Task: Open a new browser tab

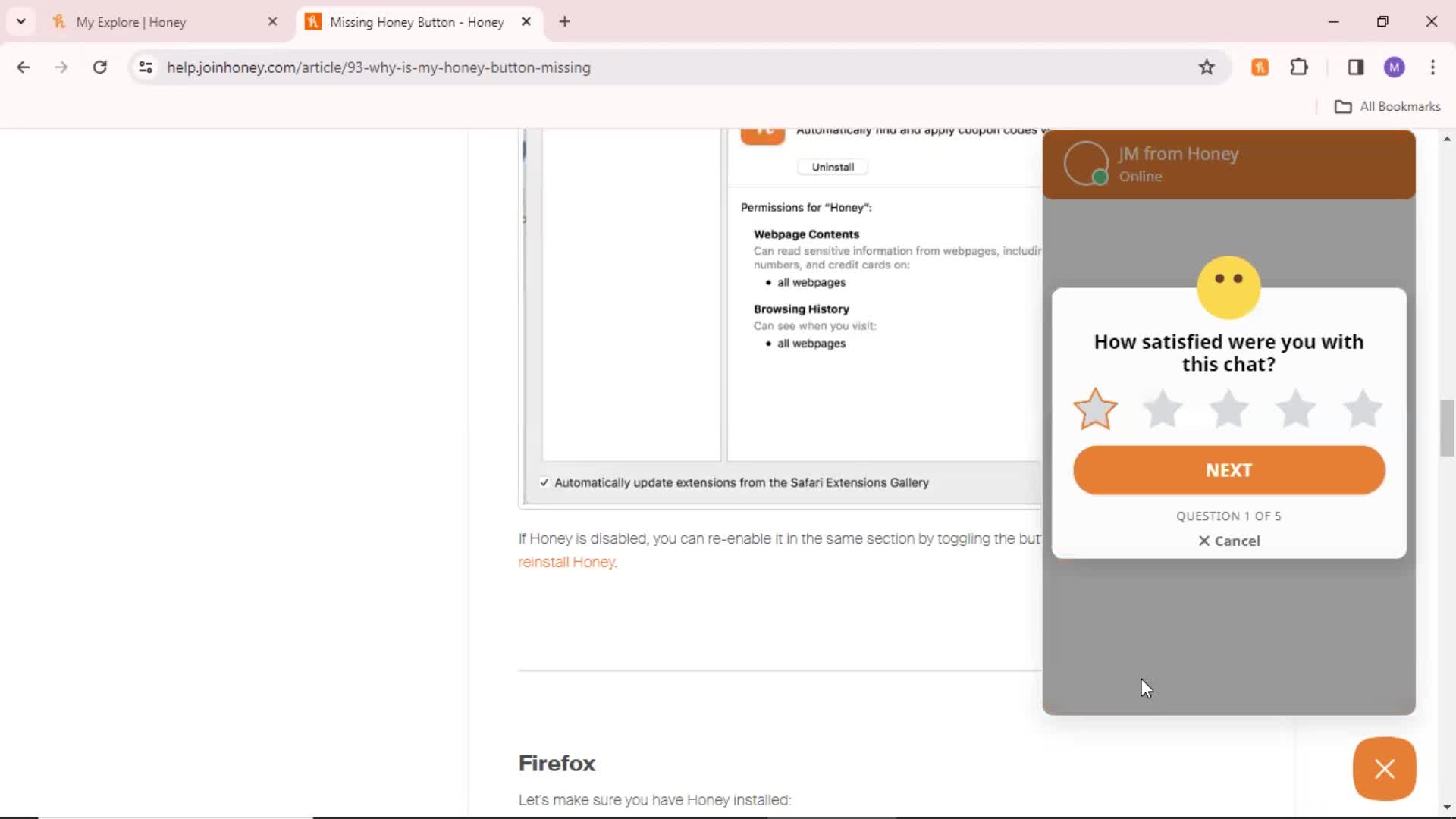Action: tap(564, 22)
